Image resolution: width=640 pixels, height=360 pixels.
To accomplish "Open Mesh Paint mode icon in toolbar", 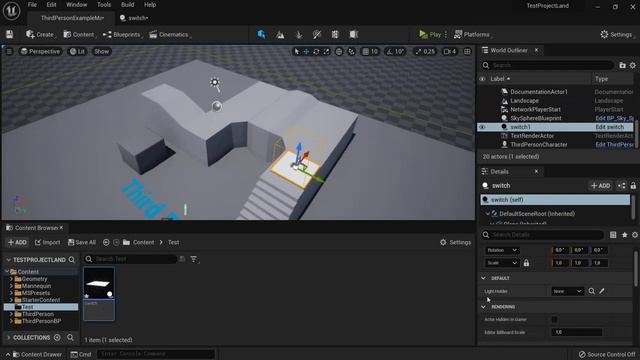I will 317,35.
